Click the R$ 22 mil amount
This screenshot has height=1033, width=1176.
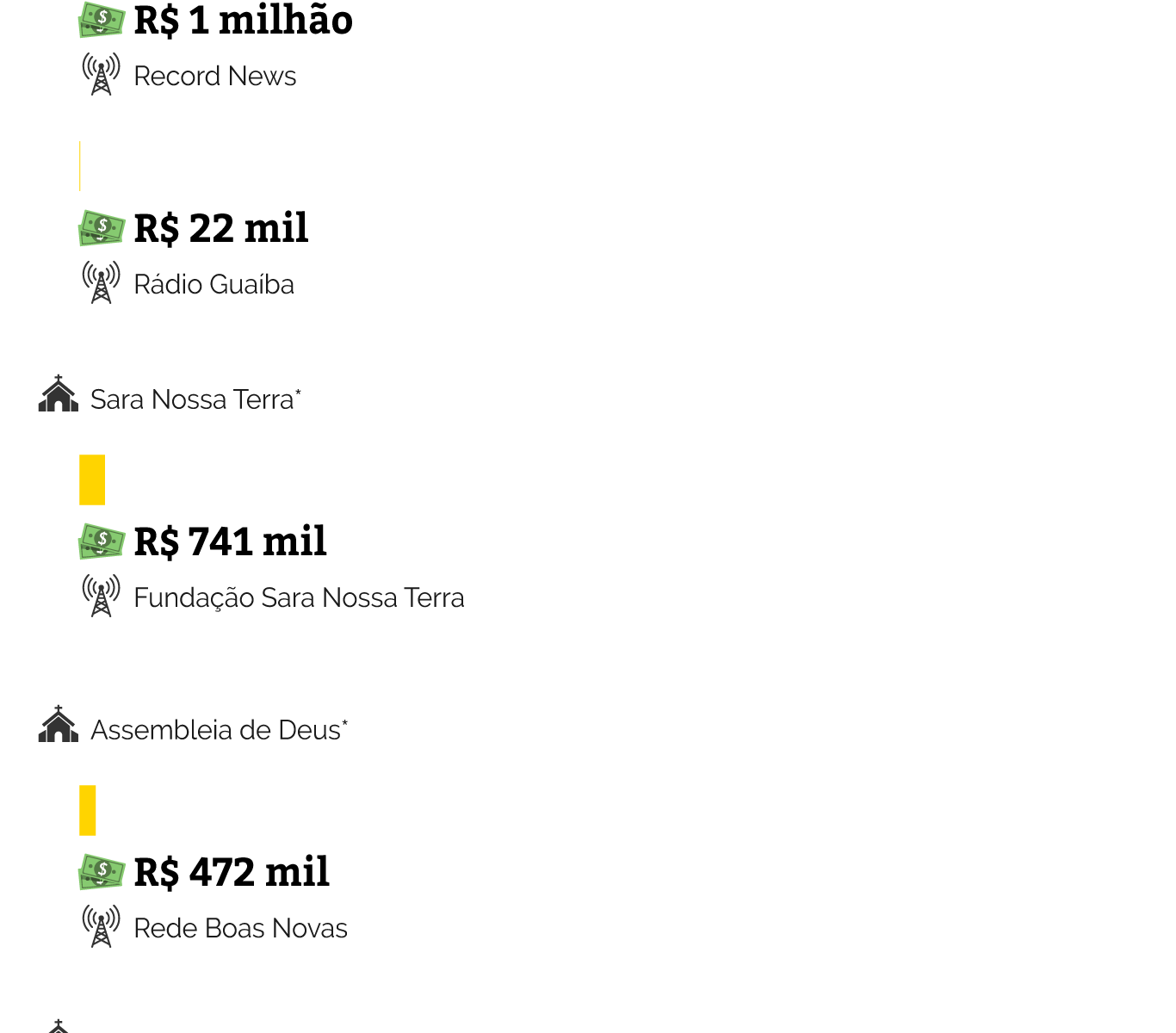point(221,229)
